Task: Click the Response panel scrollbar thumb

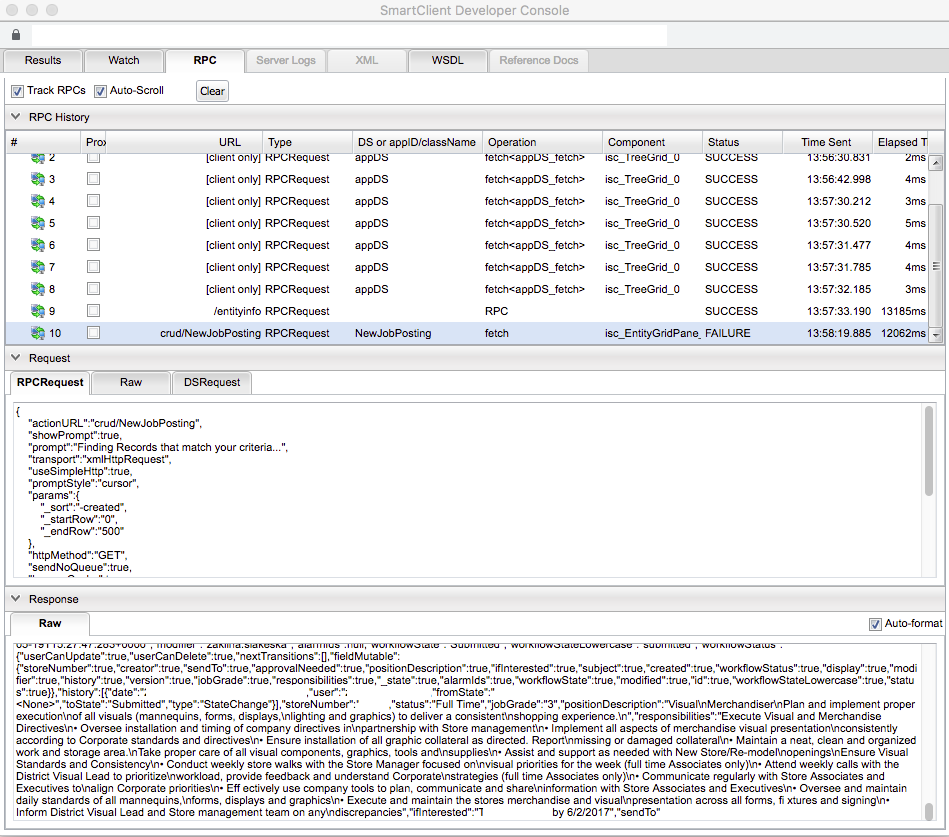Action: (x=929, y=811)
